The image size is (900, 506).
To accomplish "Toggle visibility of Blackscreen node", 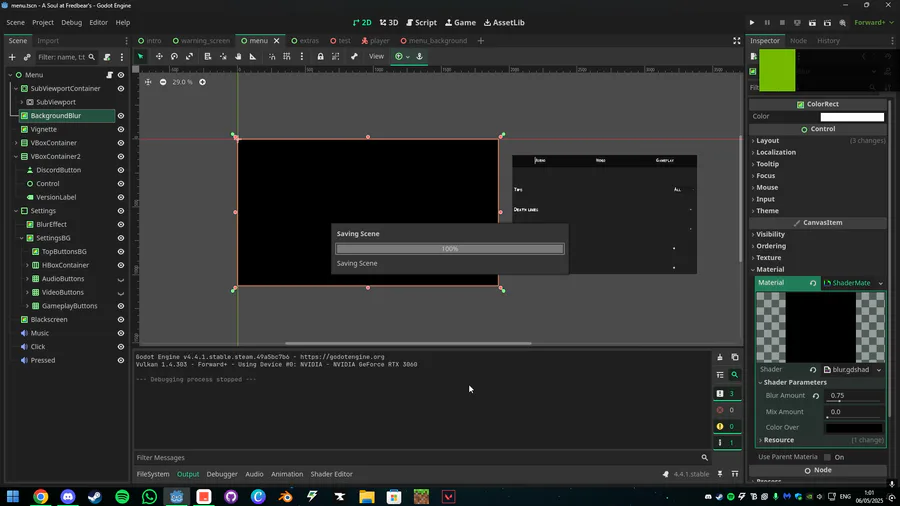I will [x=121, y=320].
